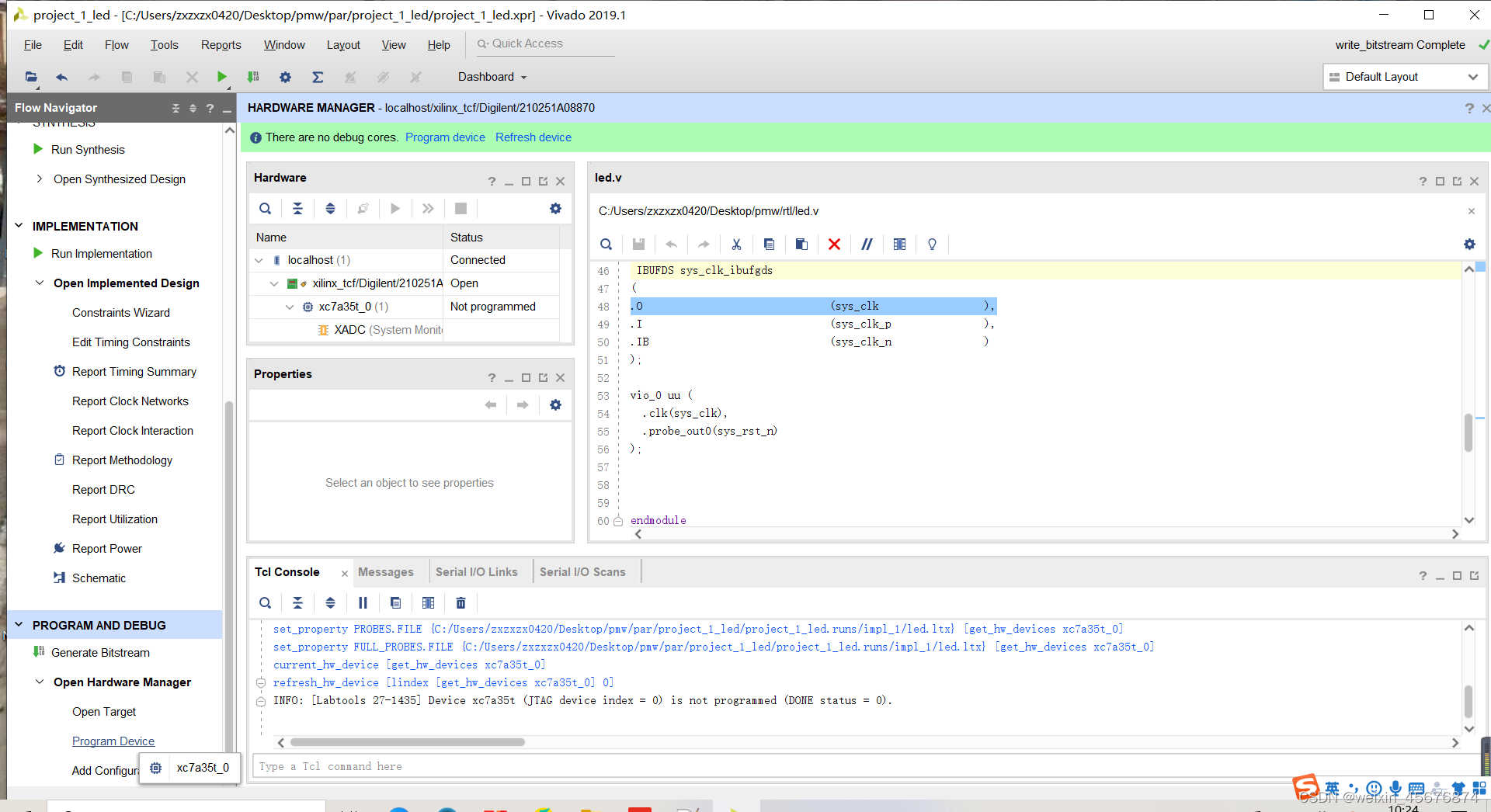Search in the Hardware panel
This screenshot has height=812, width=1491.
266,208
